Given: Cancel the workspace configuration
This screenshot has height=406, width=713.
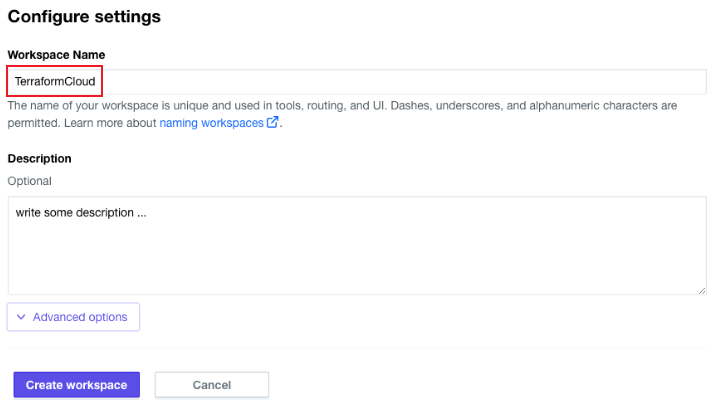Looking at the screenshot, I should [x=212, y=385].
